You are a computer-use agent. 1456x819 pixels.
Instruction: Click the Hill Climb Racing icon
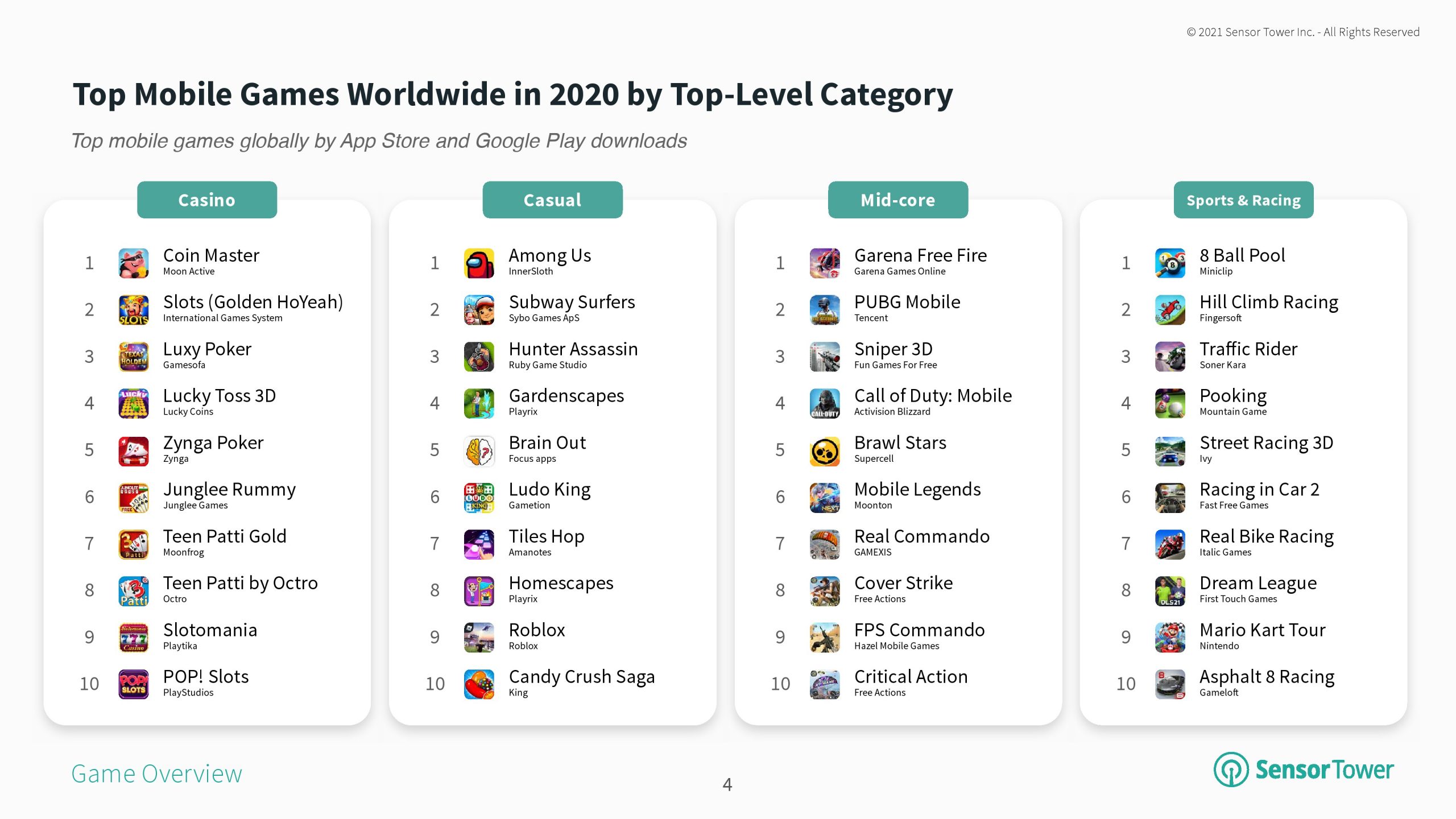click(1170, 309)
